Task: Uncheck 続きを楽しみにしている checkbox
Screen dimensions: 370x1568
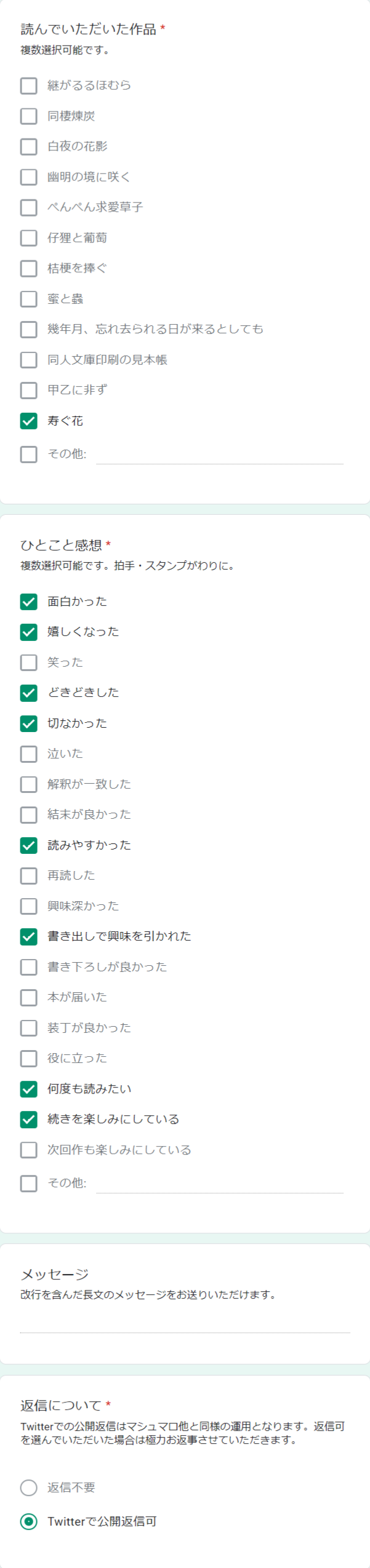Action: pyautogui.click(x=29, y=1120)
